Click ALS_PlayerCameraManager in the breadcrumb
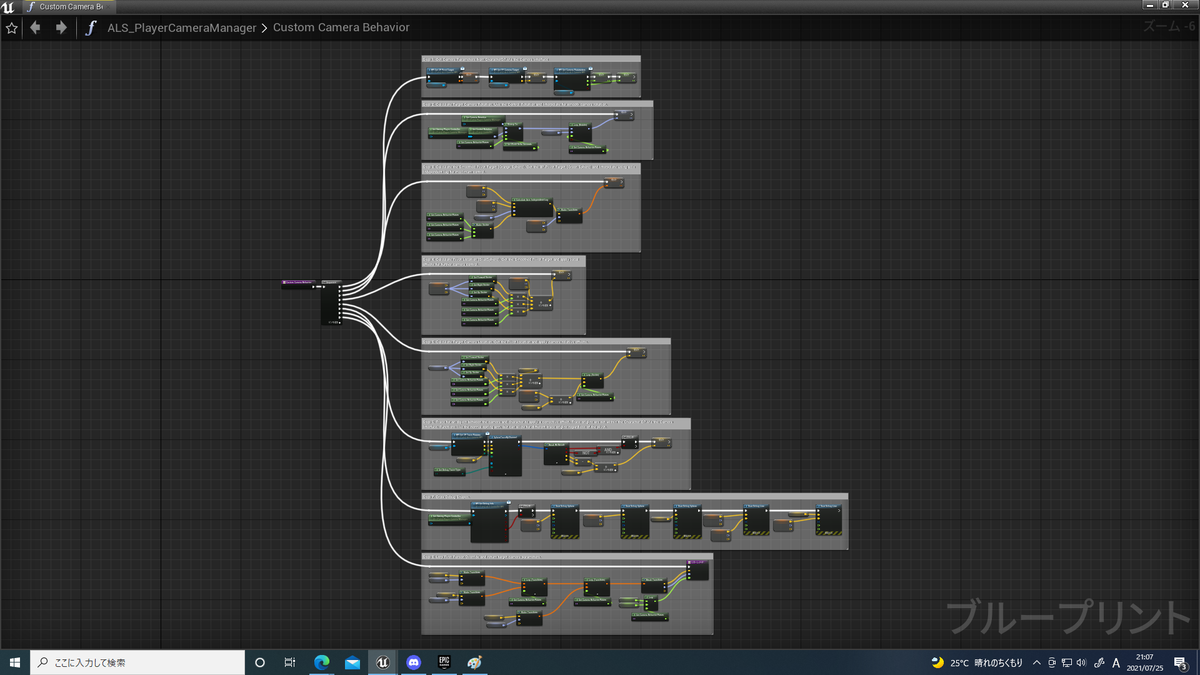 pyautogui.click(x=182, y=28)
